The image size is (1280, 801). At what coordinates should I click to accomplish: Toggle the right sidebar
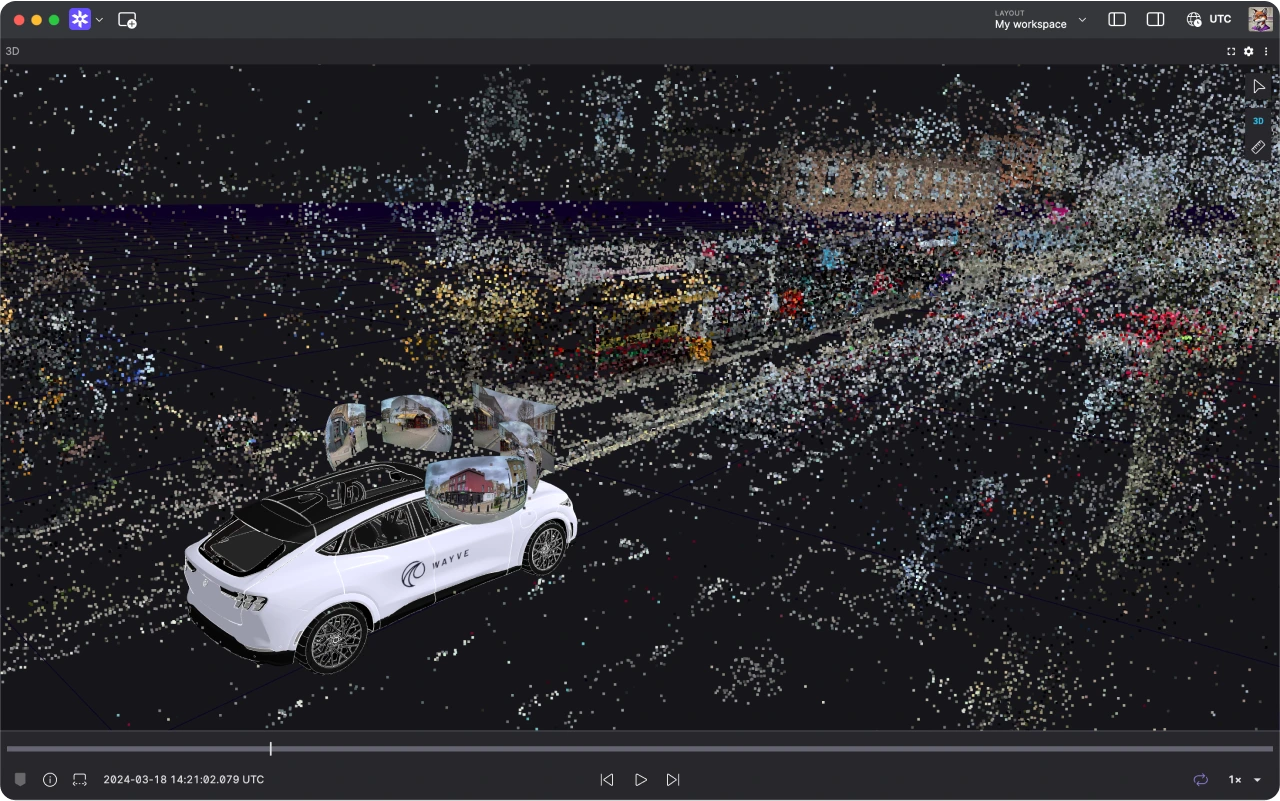(x=1155, y=19)
